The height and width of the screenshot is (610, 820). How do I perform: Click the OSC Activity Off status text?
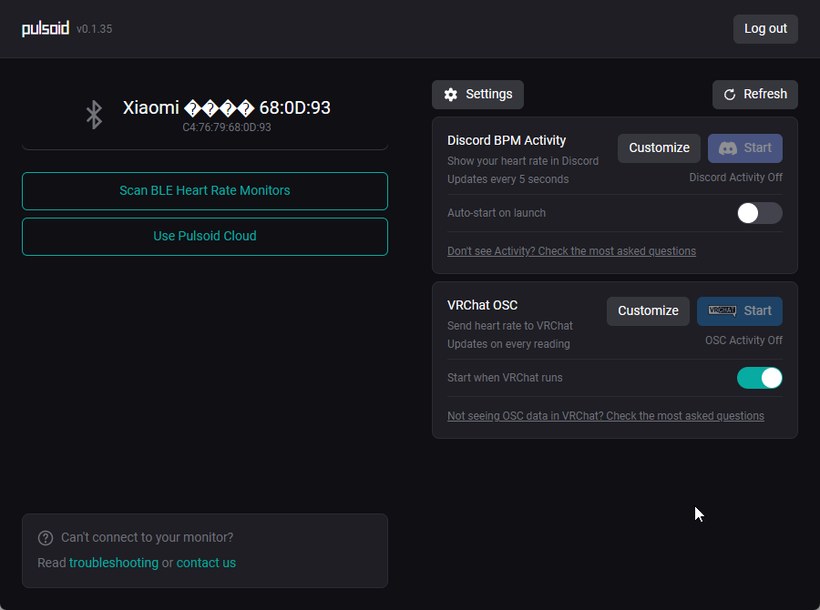(x=743, y=340)
